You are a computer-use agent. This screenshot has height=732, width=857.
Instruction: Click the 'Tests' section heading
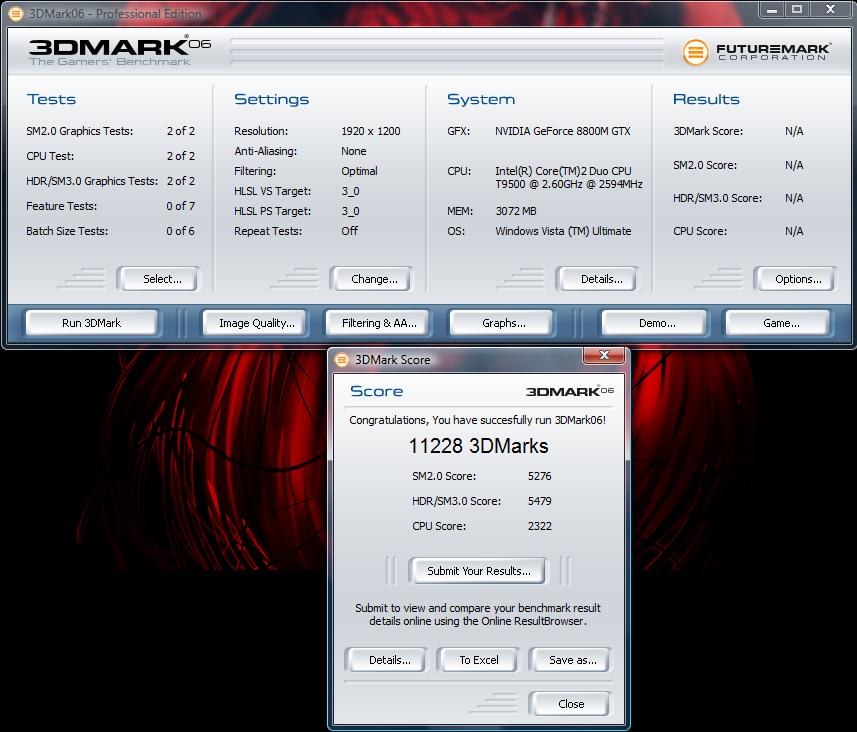pos(51,99)
